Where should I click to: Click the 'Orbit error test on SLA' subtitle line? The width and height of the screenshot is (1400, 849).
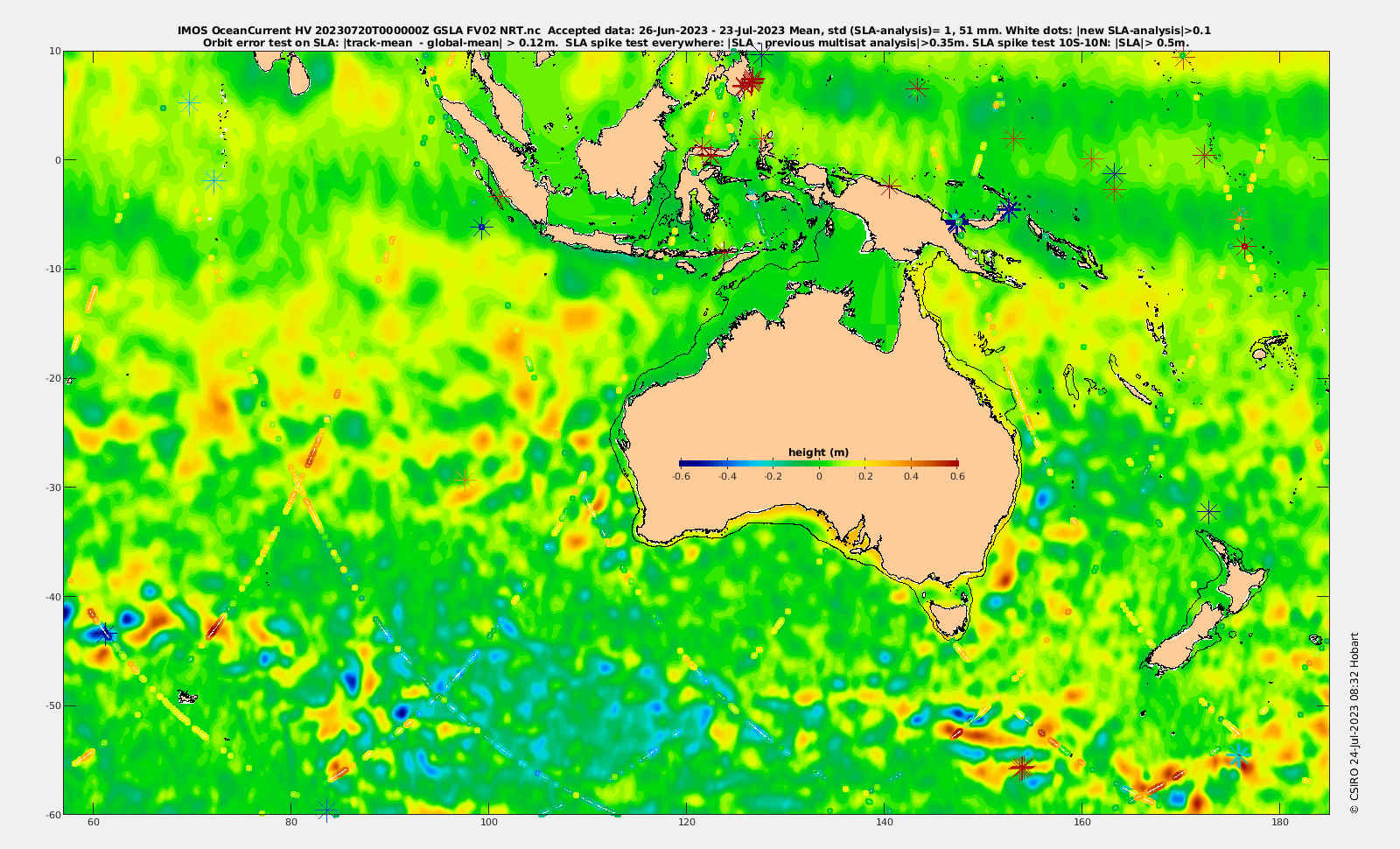[696, 42]
